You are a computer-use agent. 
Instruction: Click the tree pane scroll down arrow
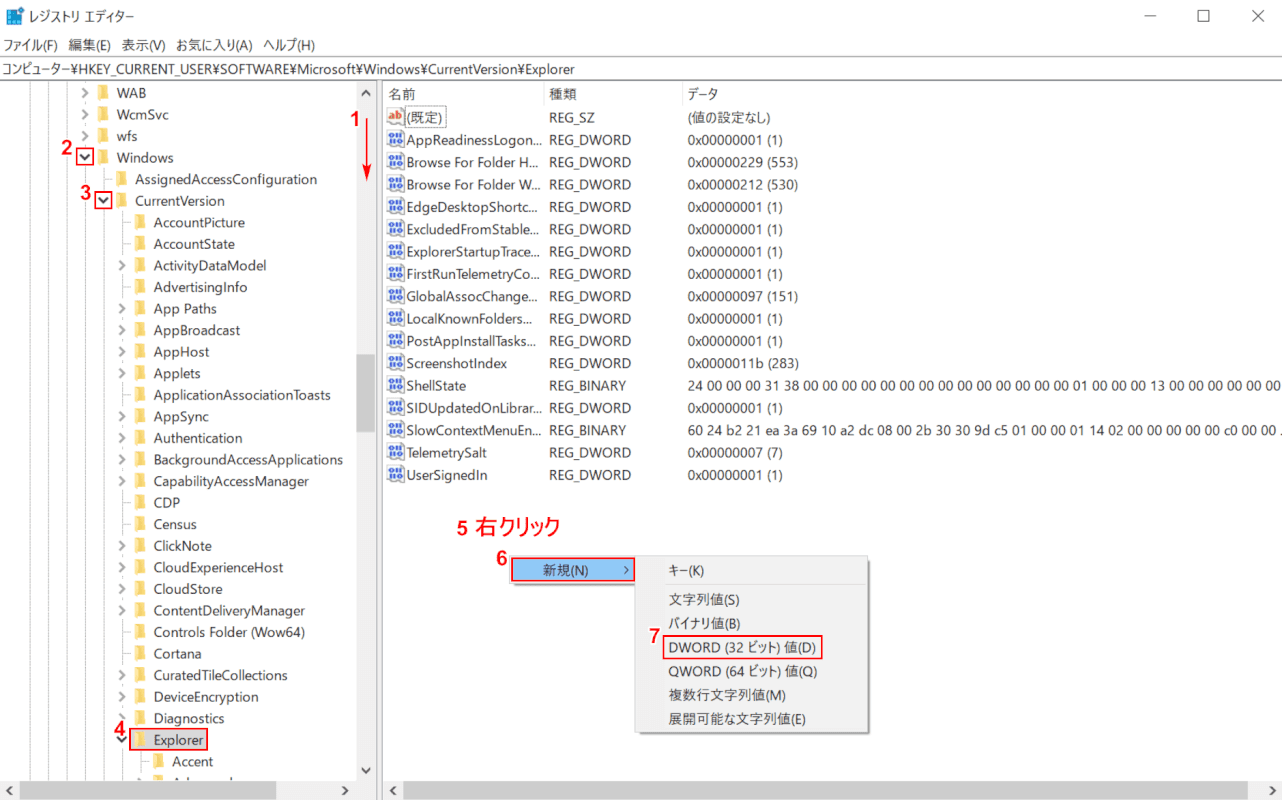click(365, 771)
